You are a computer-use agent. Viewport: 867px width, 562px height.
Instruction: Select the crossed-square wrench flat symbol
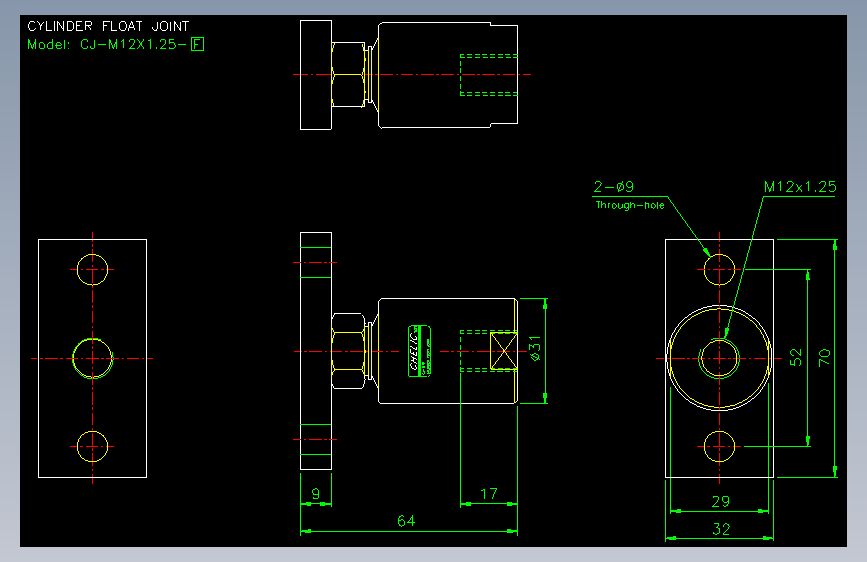(504, 351)
